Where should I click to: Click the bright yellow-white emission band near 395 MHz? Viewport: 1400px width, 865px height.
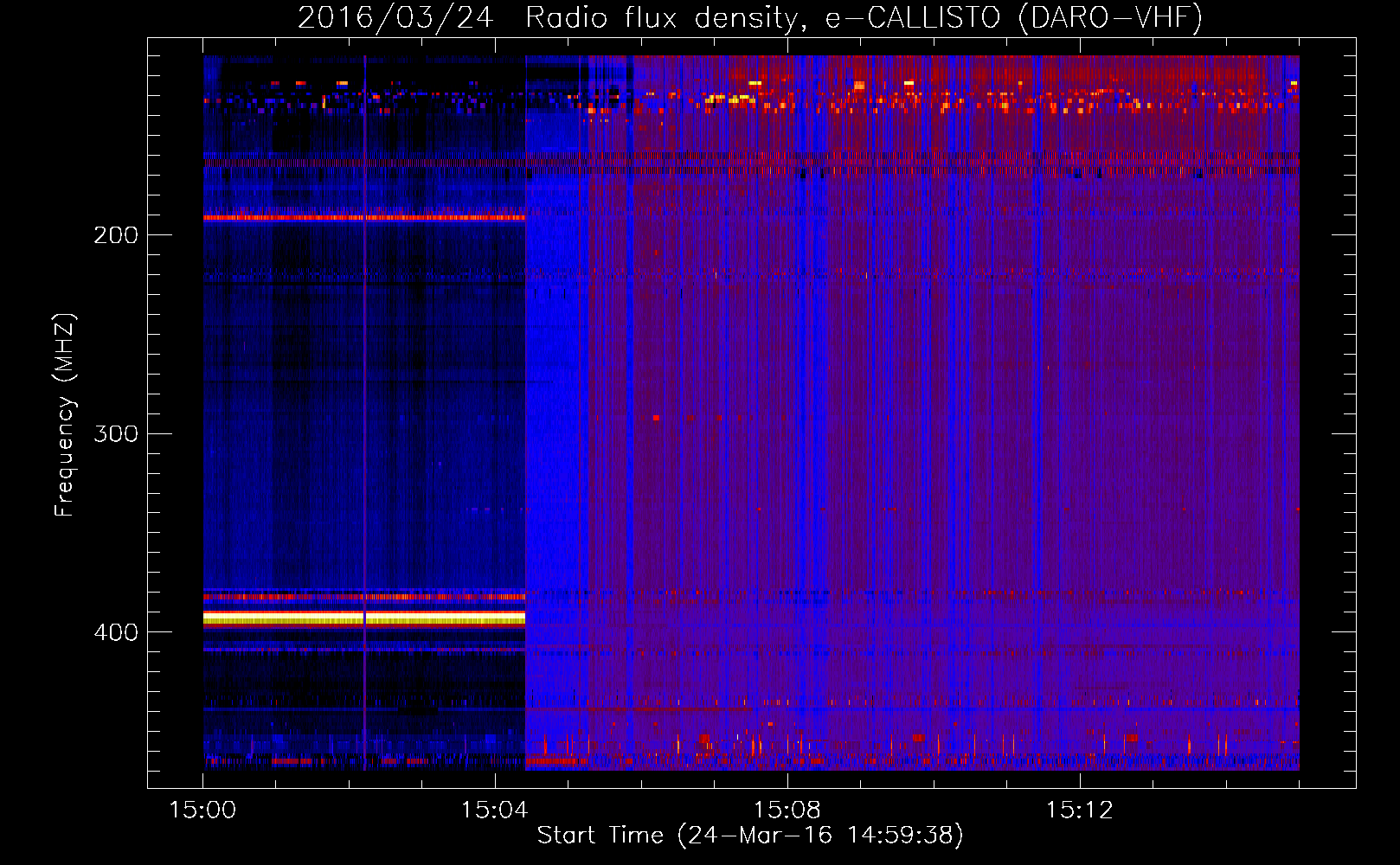point(364,618)
